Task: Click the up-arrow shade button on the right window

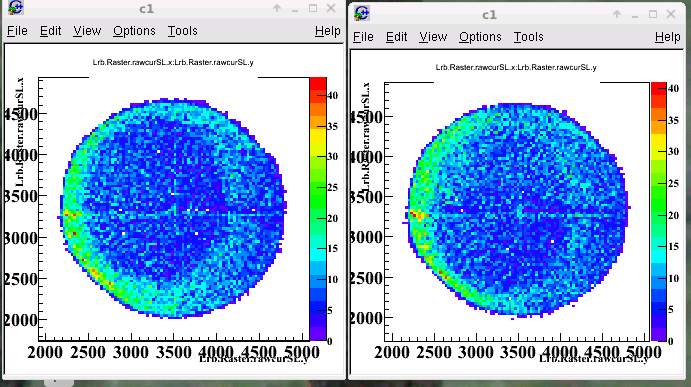Action: 617,14
